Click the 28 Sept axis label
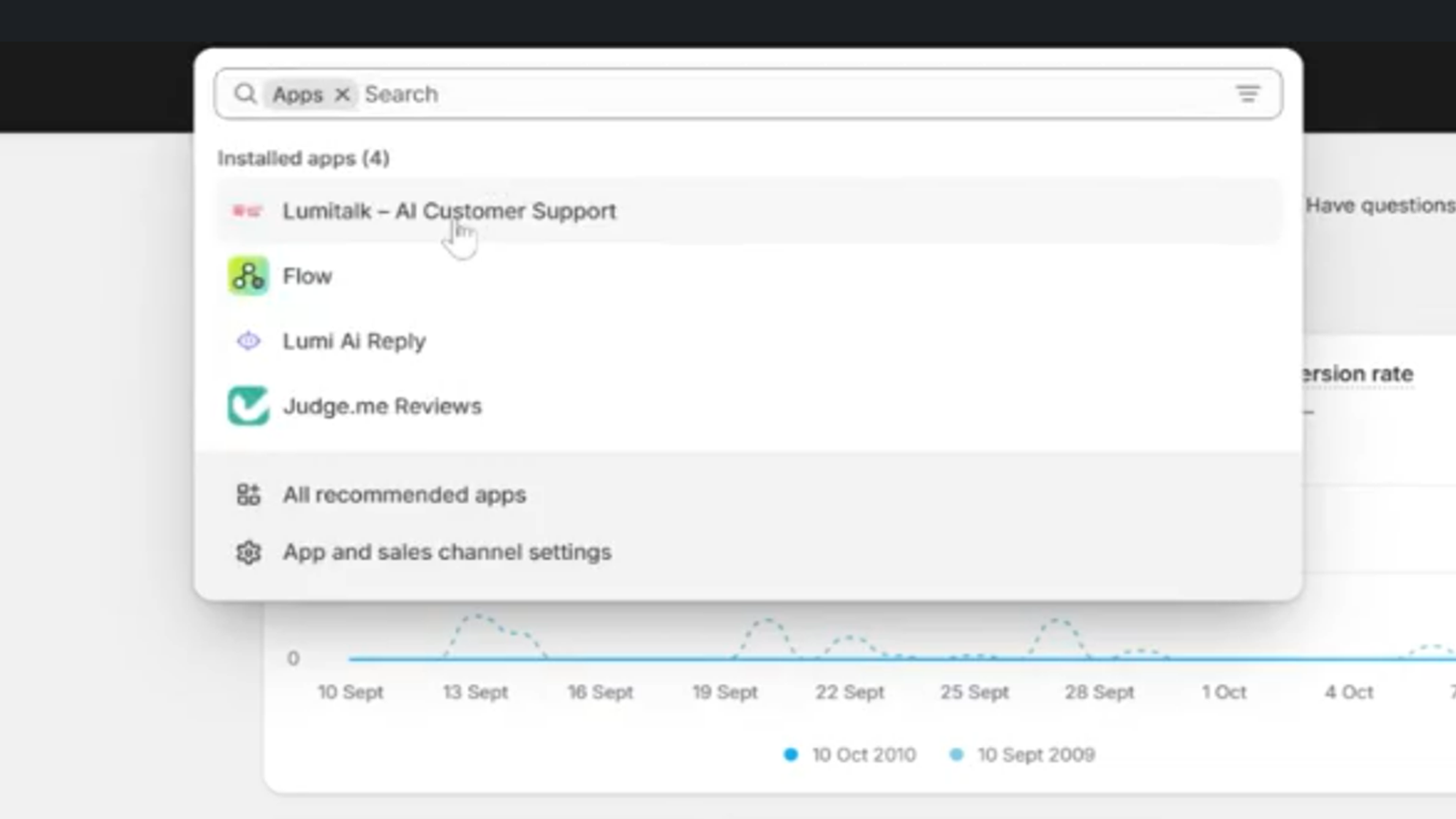 coord(1099,692)
